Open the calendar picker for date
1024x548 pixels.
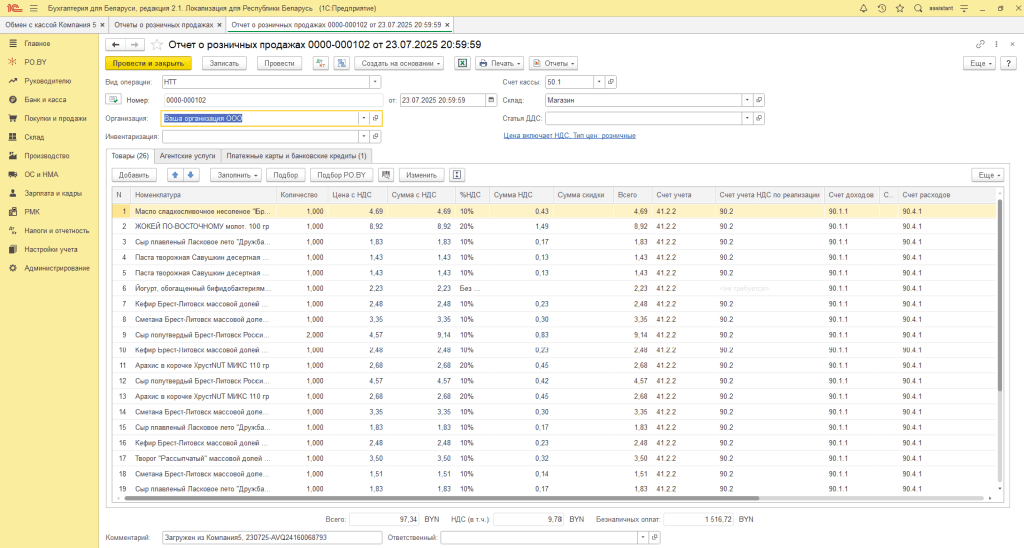tap(490, 100)
